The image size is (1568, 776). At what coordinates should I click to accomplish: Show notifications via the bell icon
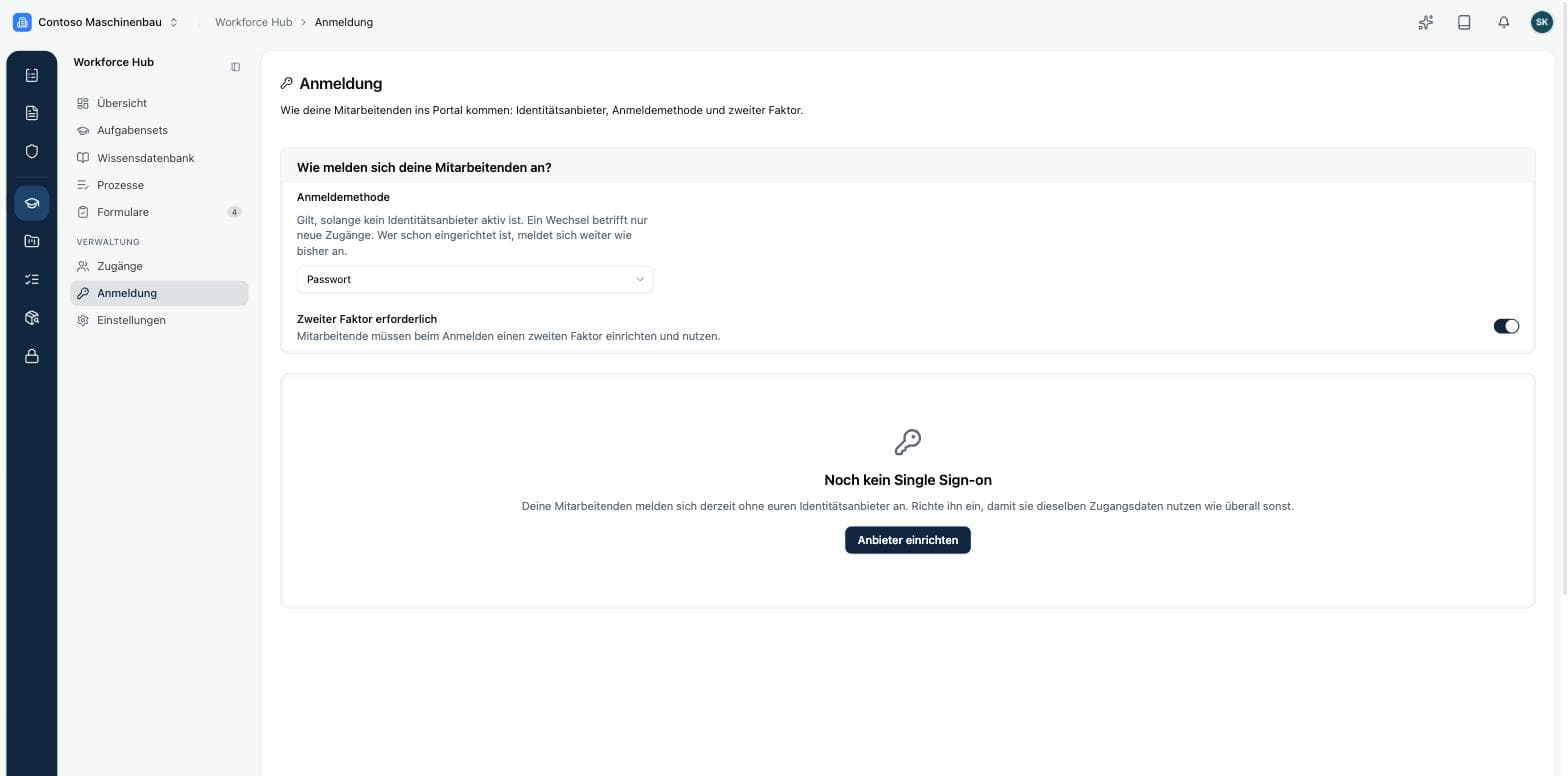tap(1503, 22)
